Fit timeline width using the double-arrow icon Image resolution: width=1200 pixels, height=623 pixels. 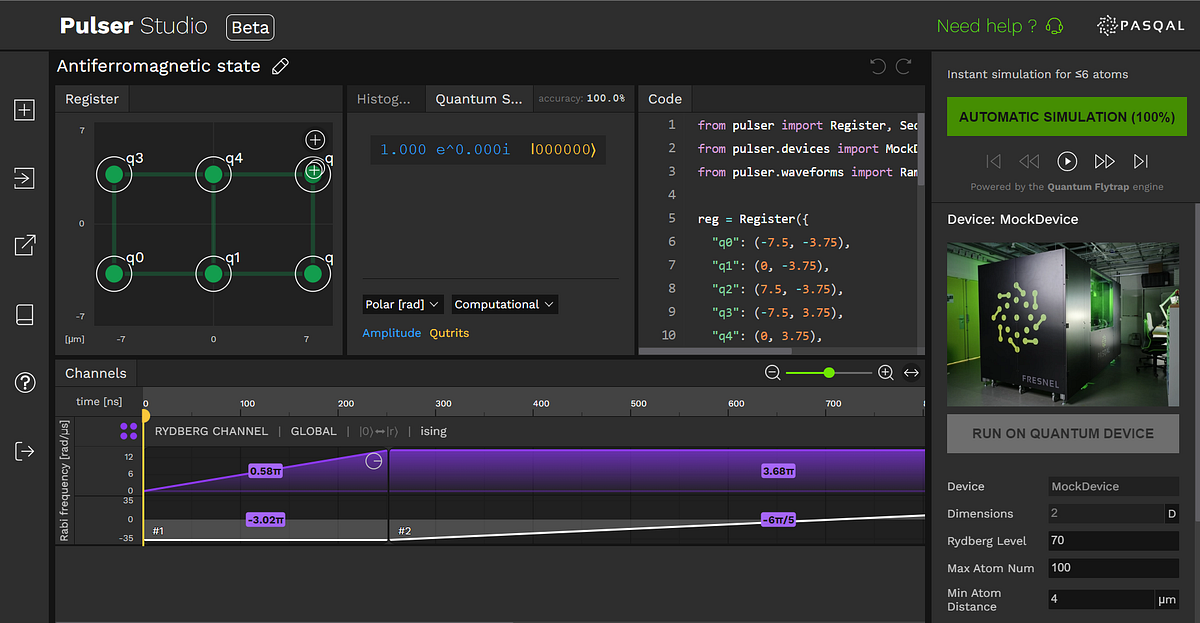(x=911, y=372)
